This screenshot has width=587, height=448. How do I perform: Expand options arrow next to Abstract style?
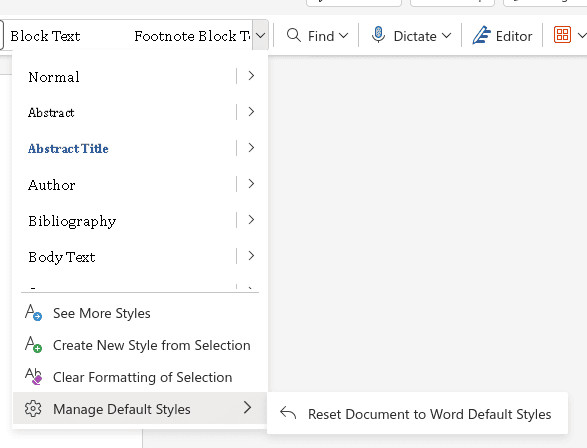coord(251,112)
